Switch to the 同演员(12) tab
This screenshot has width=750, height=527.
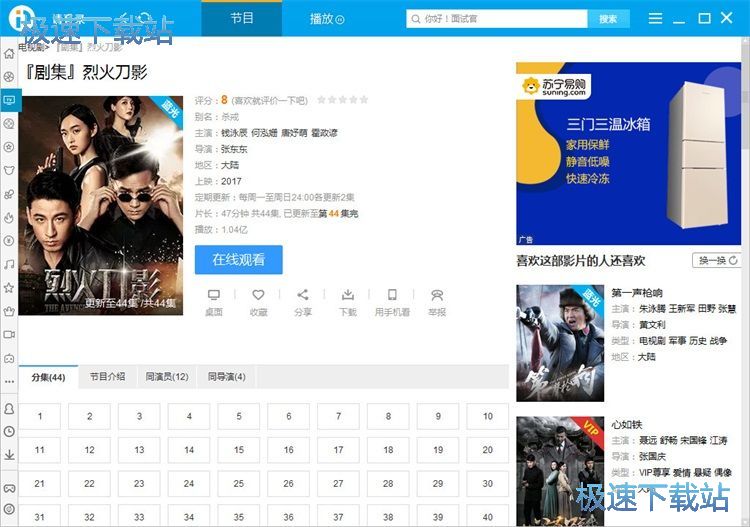[x=166, y=377]
